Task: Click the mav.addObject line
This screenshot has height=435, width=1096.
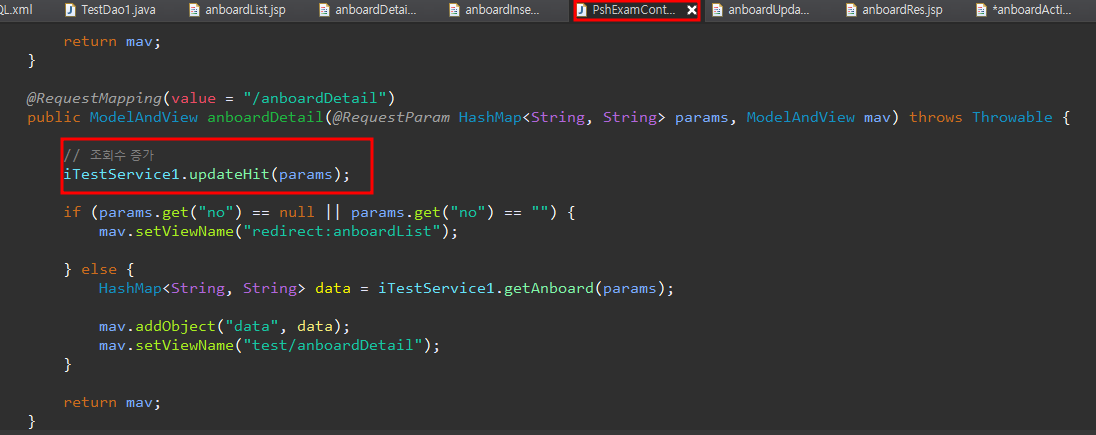Action: point(223,326)
